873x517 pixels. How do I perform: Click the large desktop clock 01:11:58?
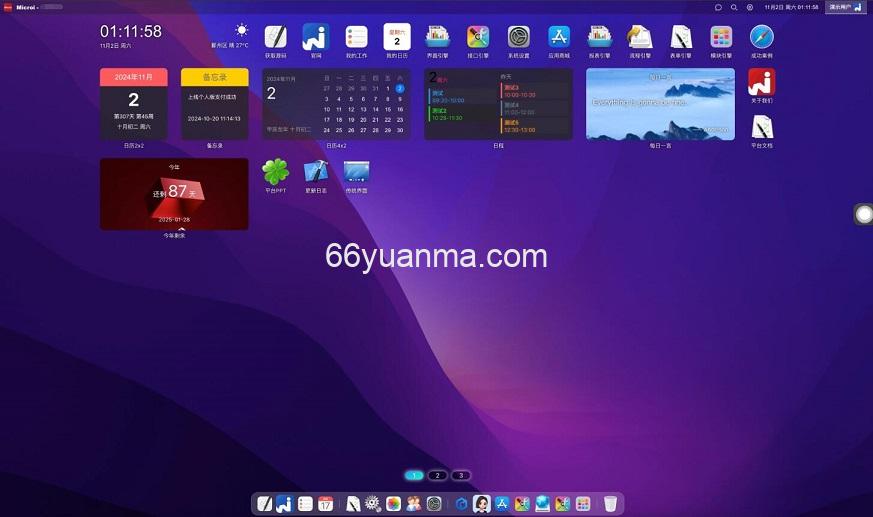pos(131,31)
